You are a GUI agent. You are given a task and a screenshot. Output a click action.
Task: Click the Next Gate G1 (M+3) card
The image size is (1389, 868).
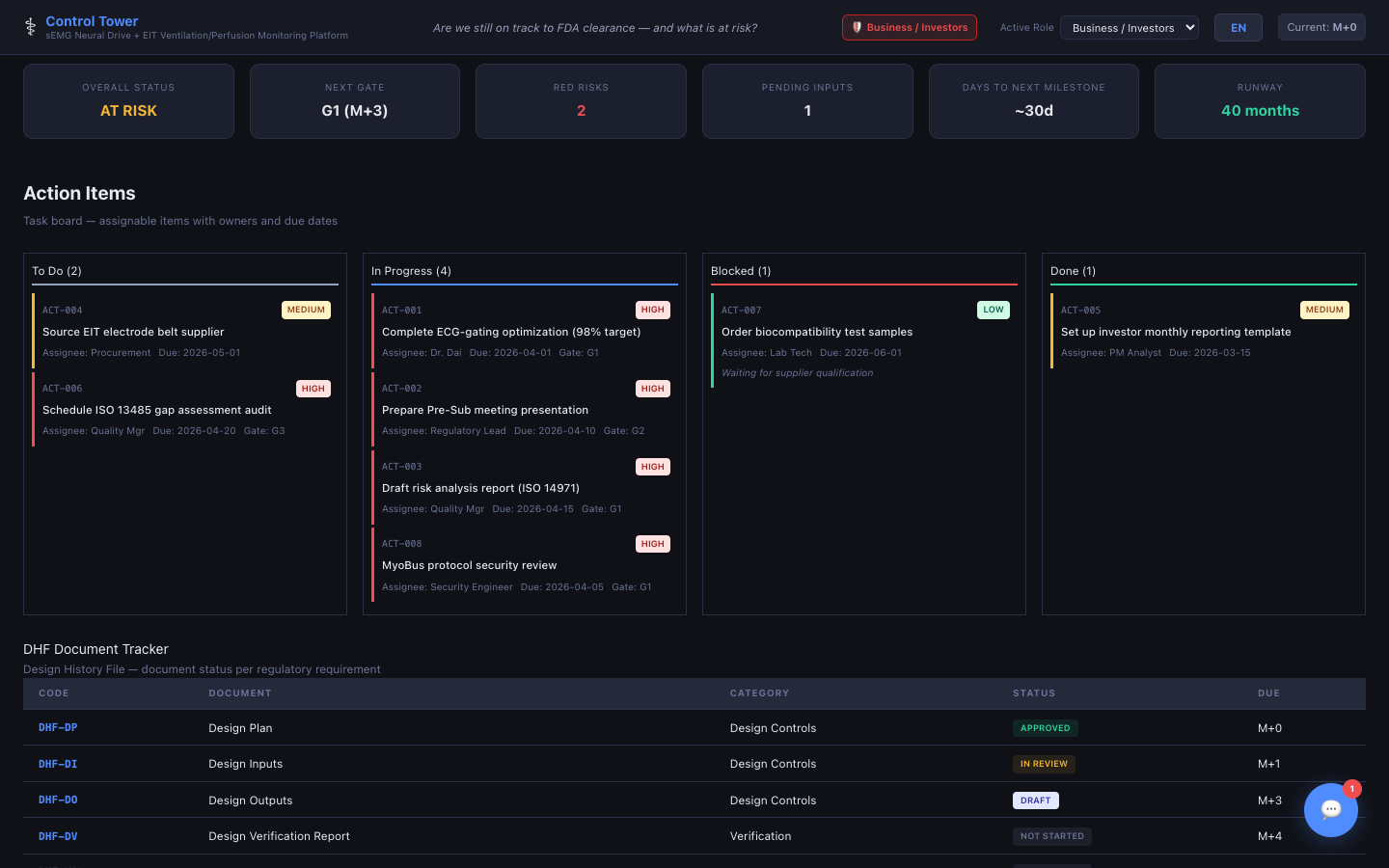point(354,101)
